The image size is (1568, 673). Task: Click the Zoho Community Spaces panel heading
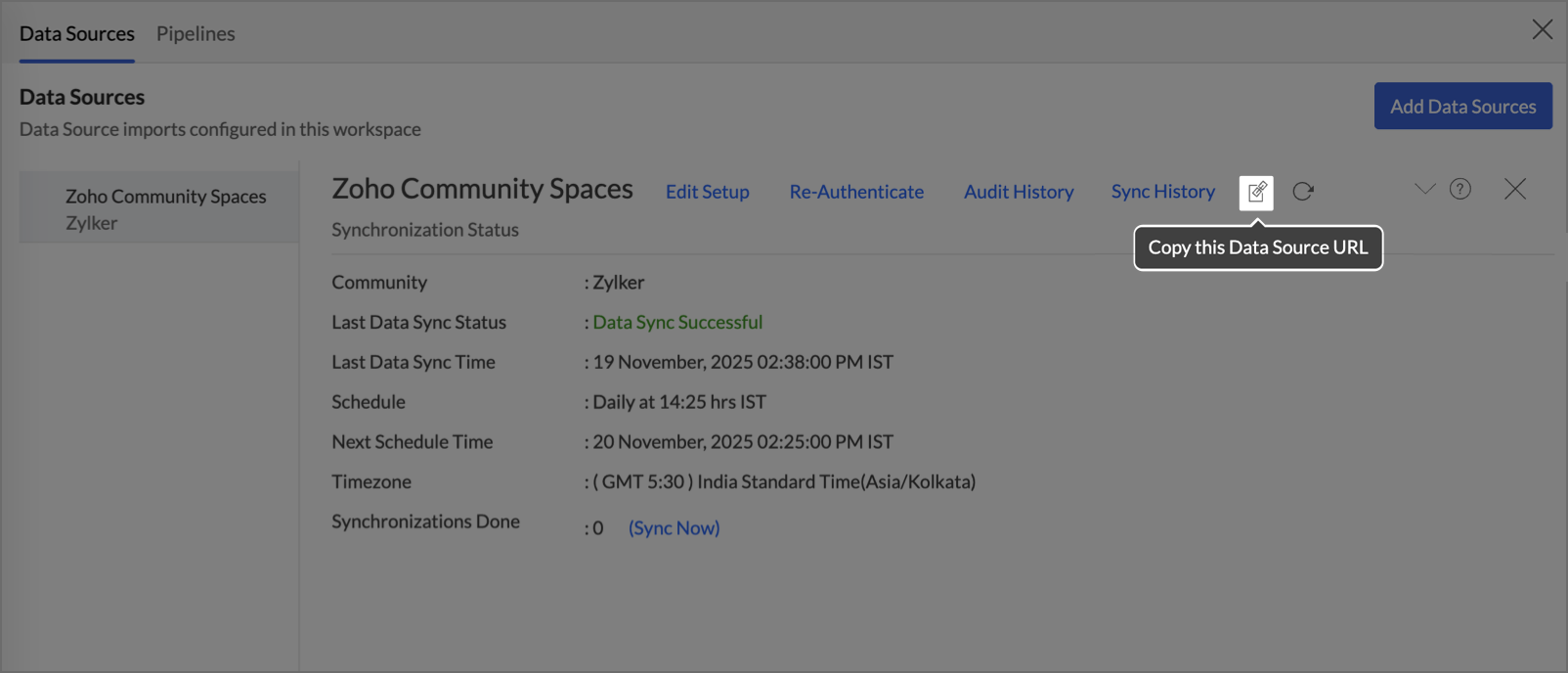[482, 189]
